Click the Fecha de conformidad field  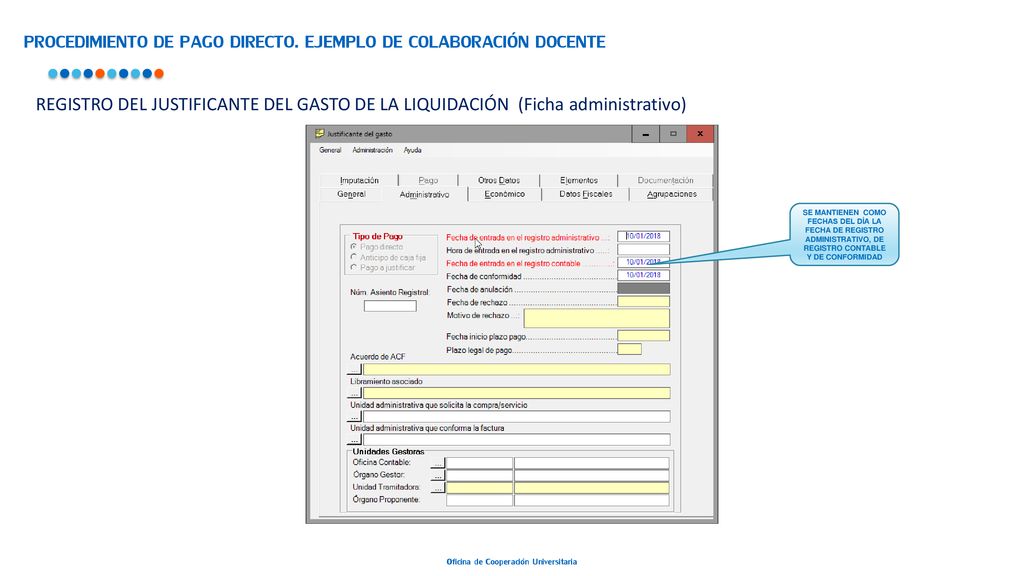click(643, 276)
